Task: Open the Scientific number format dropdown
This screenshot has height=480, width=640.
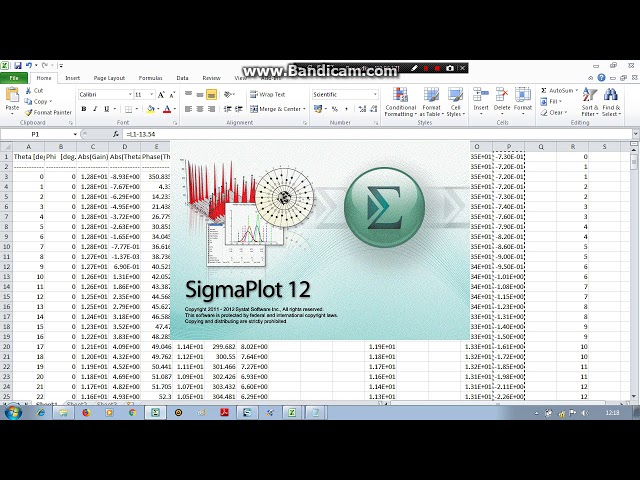Action: (375, 94)
